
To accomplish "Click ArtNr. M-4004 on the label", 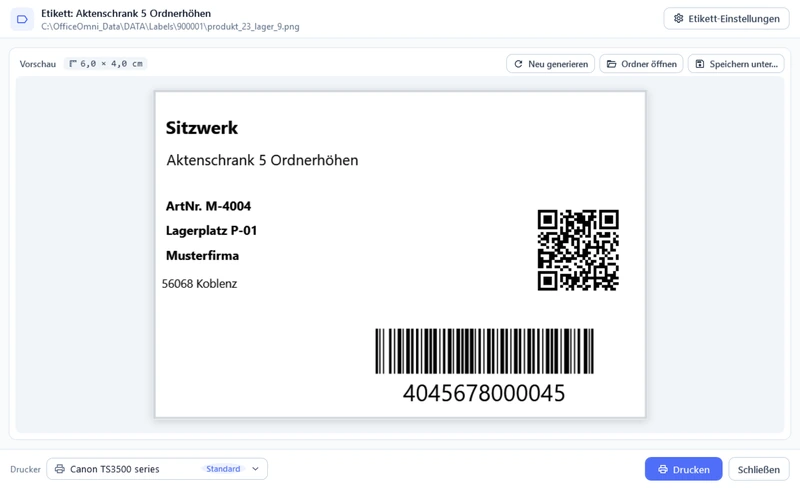I will tap(208, 206).
